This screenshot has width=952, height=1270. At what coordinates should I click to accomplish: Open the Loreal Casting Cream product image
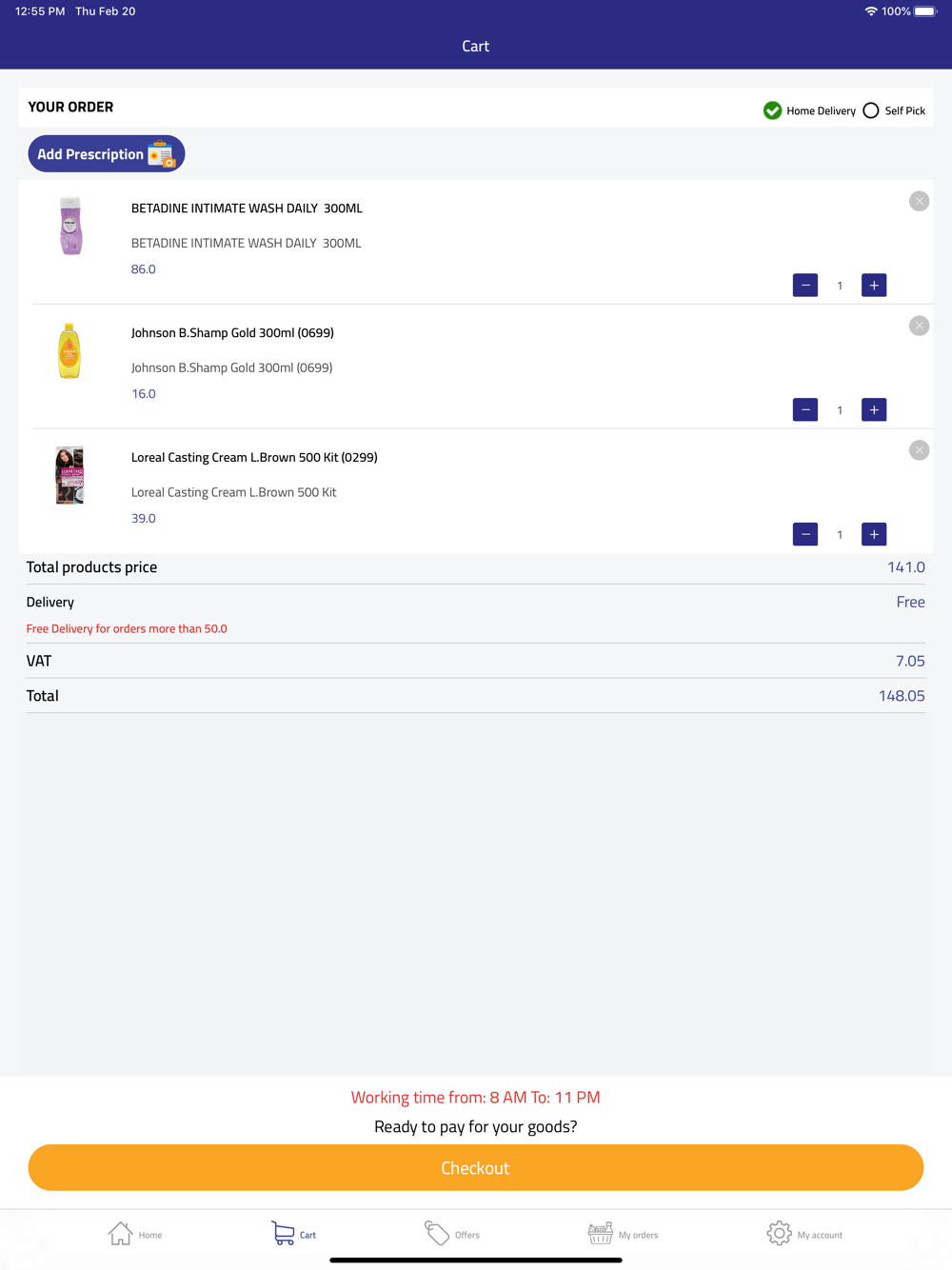69,475
